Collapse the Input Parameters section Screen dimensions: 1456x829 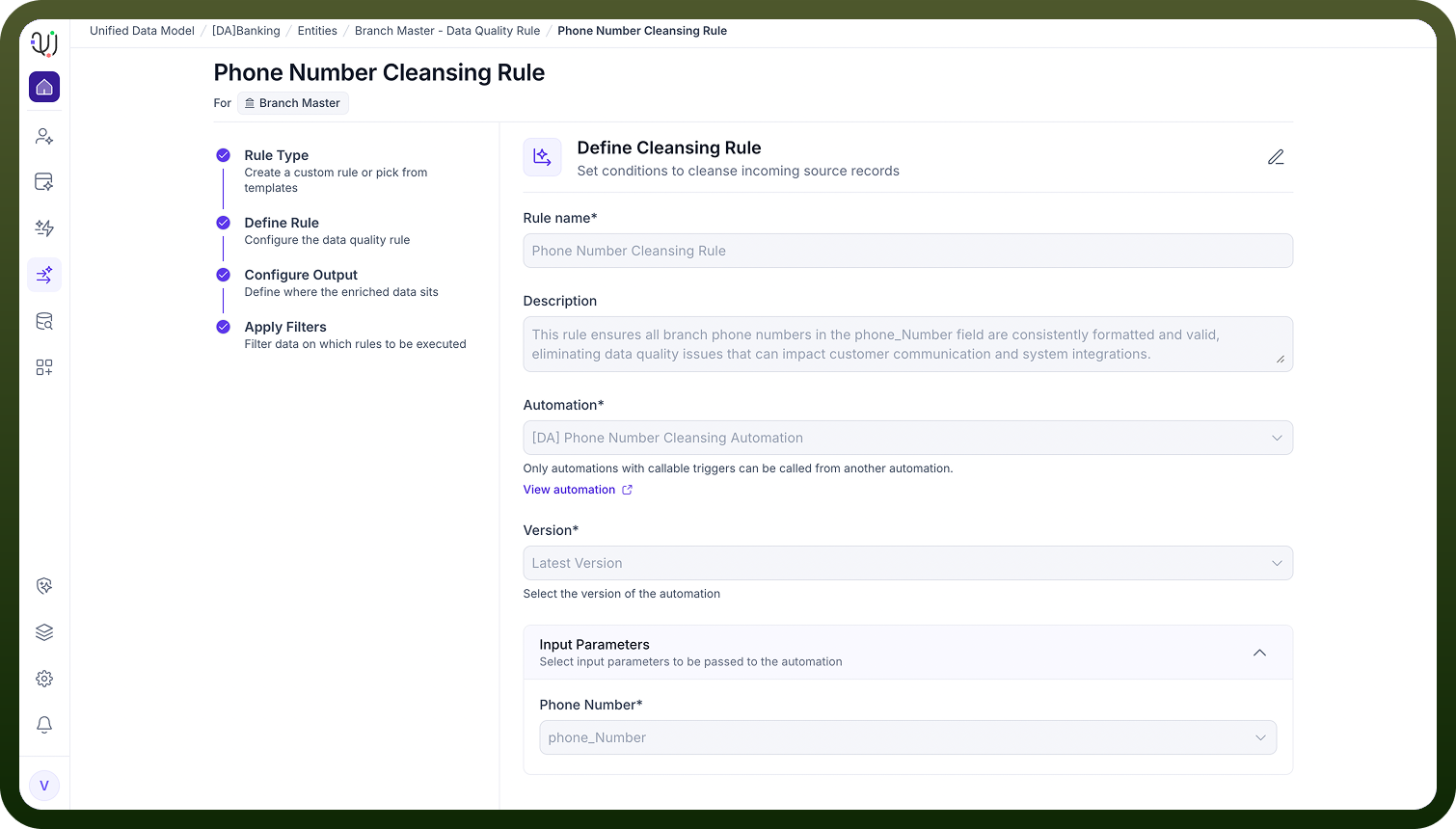click(1259, 653)
